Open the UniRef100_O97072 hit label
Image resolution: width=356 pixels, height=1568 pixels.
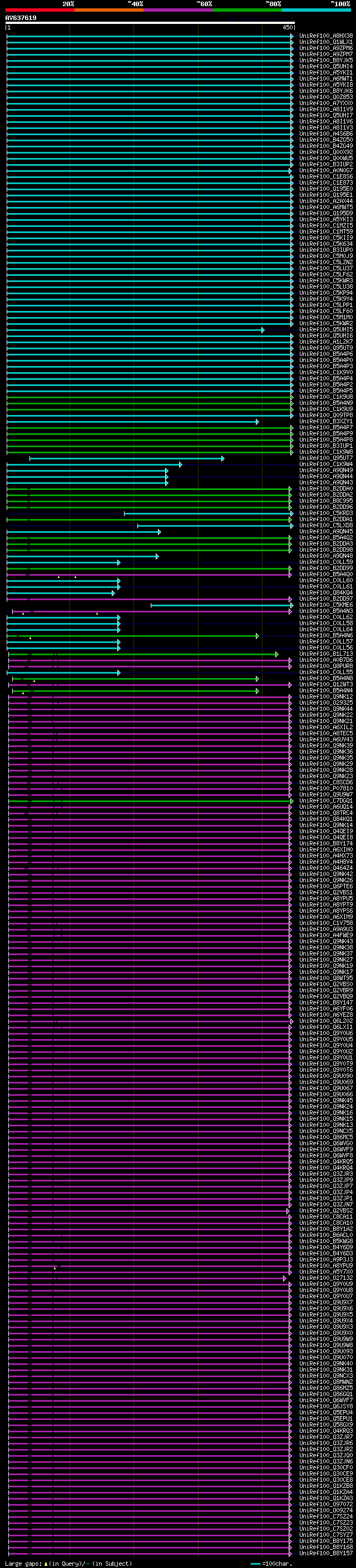click(x=325, y=1505)
